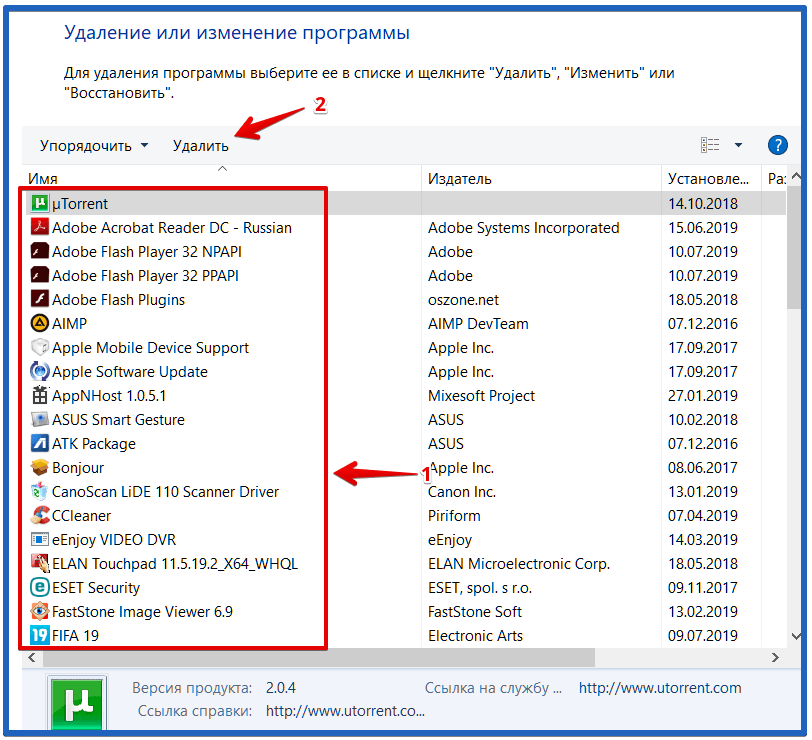The height and width of the screenshot is (740, 812).
Task: Select the AppNHost 1.0.5.1 entry
Action: coord(109,396)
